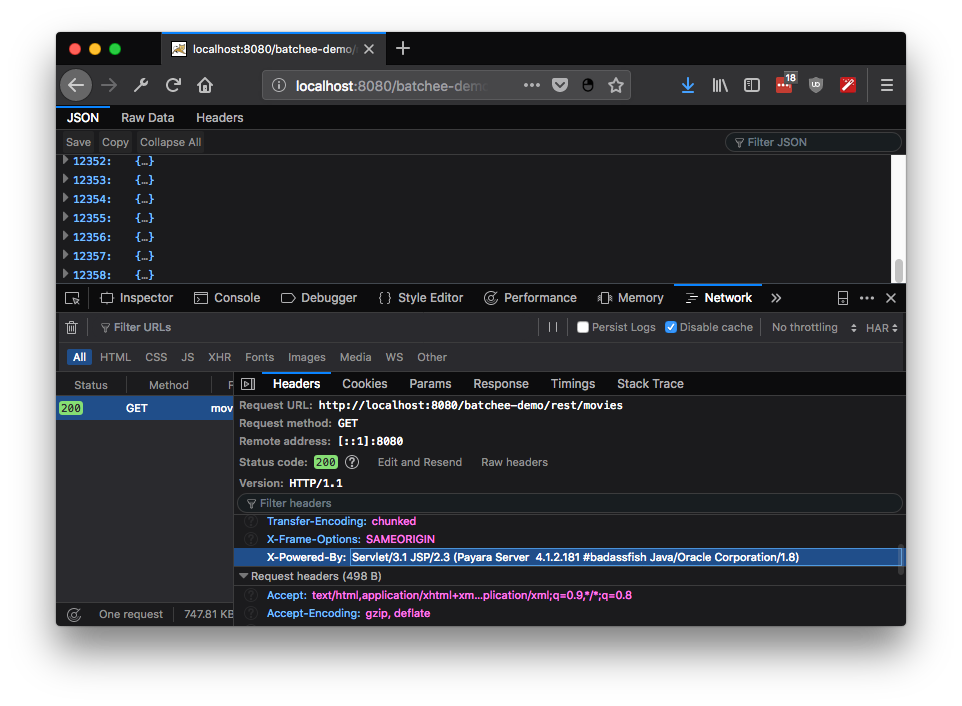
Task: Collapse the Request headers section
Action: click(244, 576)
